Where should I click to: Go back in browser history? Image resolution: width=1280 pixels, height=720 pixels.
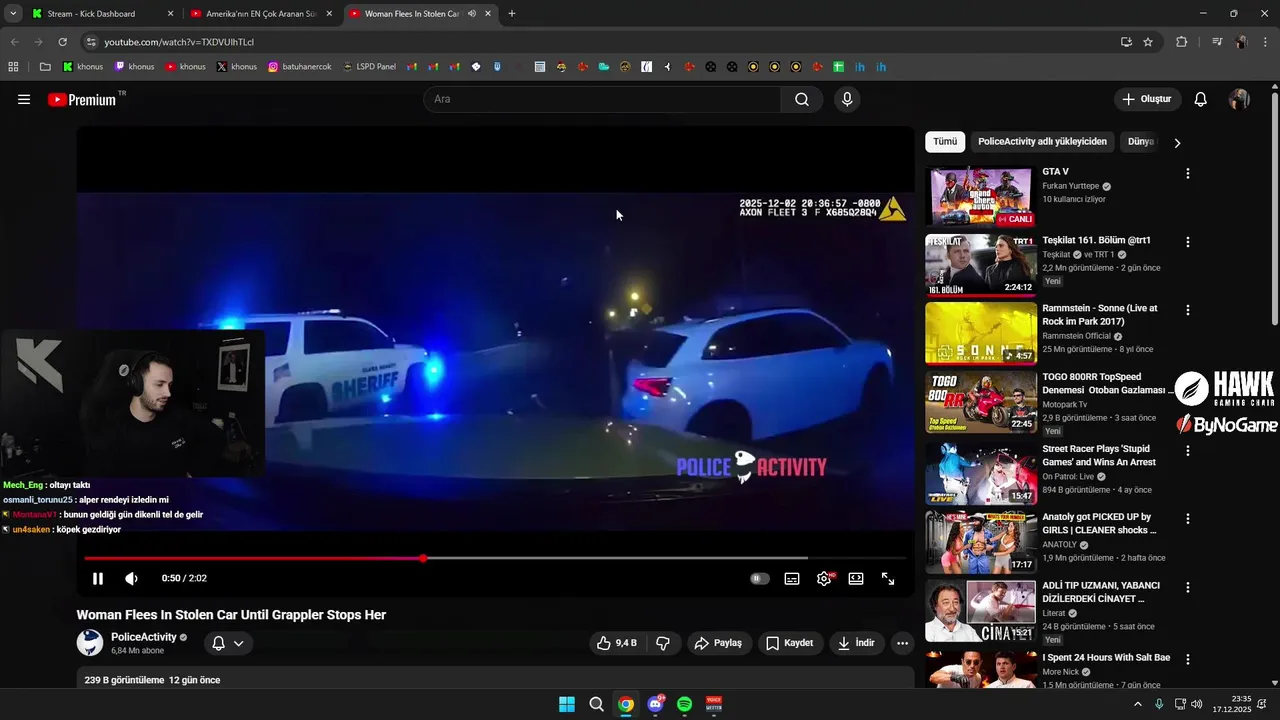pyautogui.click(x=14, y=42)
